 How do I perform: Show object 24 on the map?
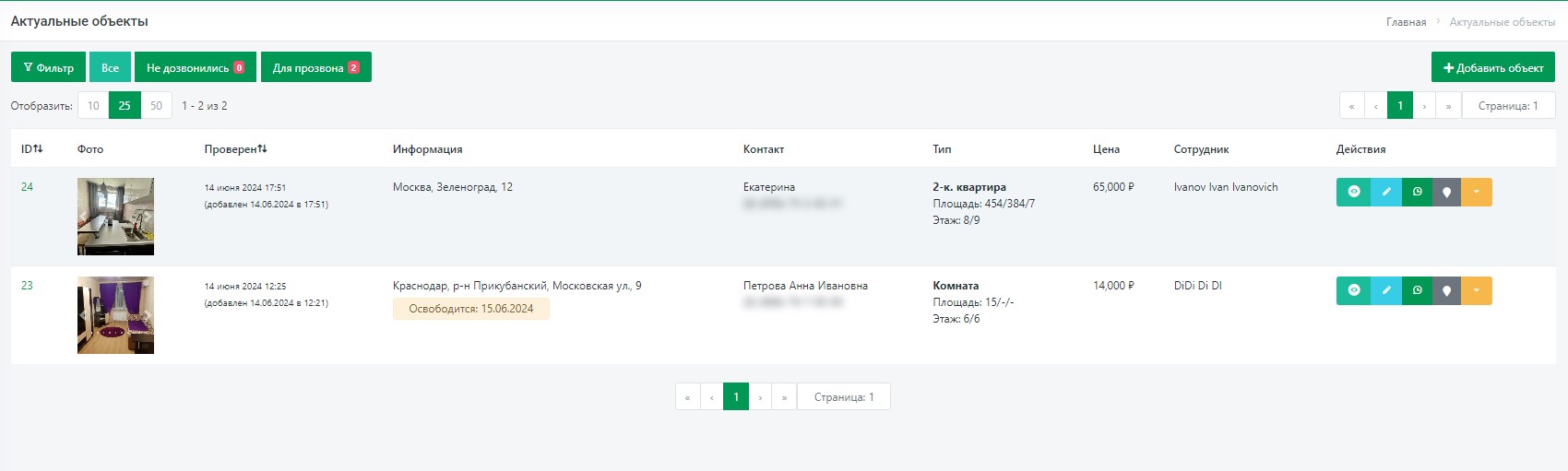coord(1446,192)
